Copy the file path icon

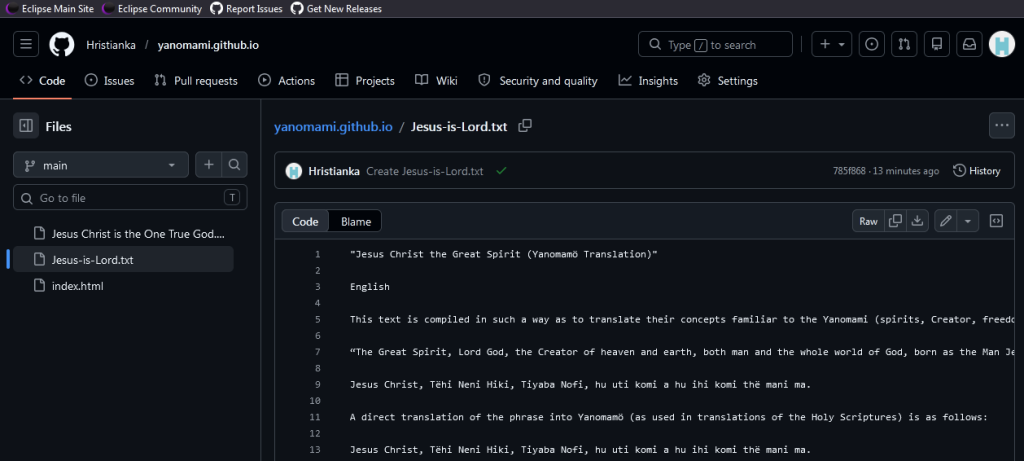525,126
